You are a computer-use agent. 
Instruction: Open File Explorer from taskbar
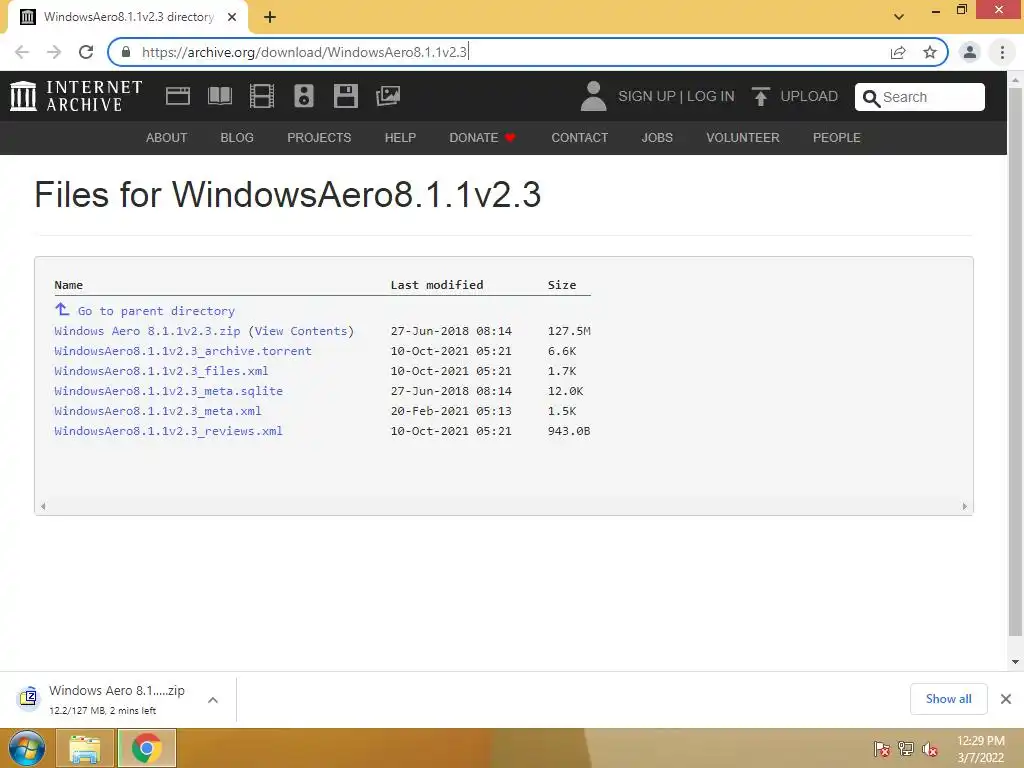point(85,748)
